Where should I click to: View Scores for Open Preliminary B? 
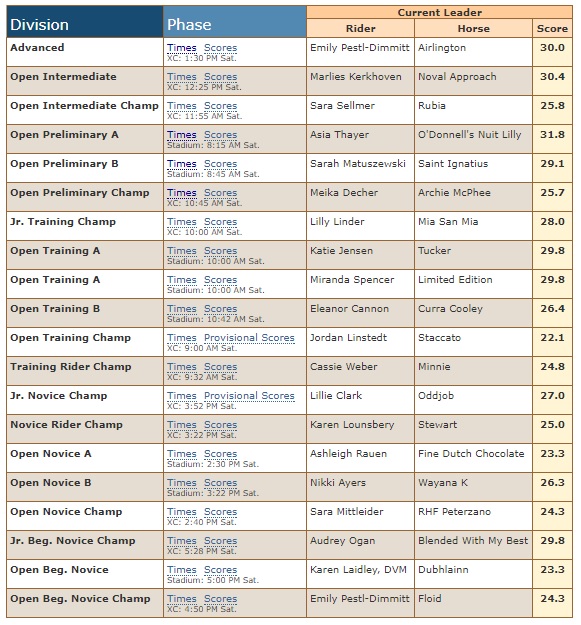(x=220, y=164)
